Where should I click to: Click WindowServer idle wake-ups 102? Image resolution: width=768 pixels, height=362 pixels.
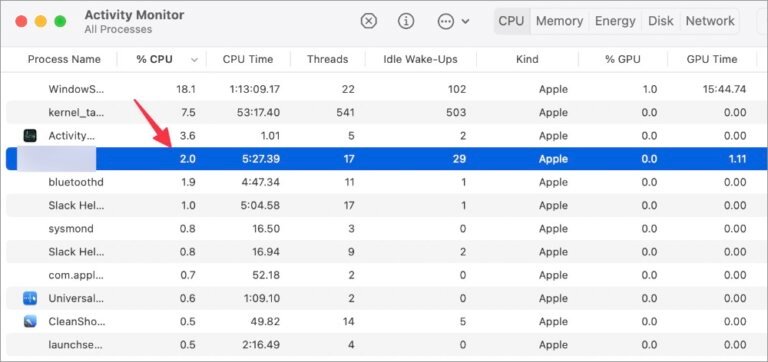pos(456,89)
